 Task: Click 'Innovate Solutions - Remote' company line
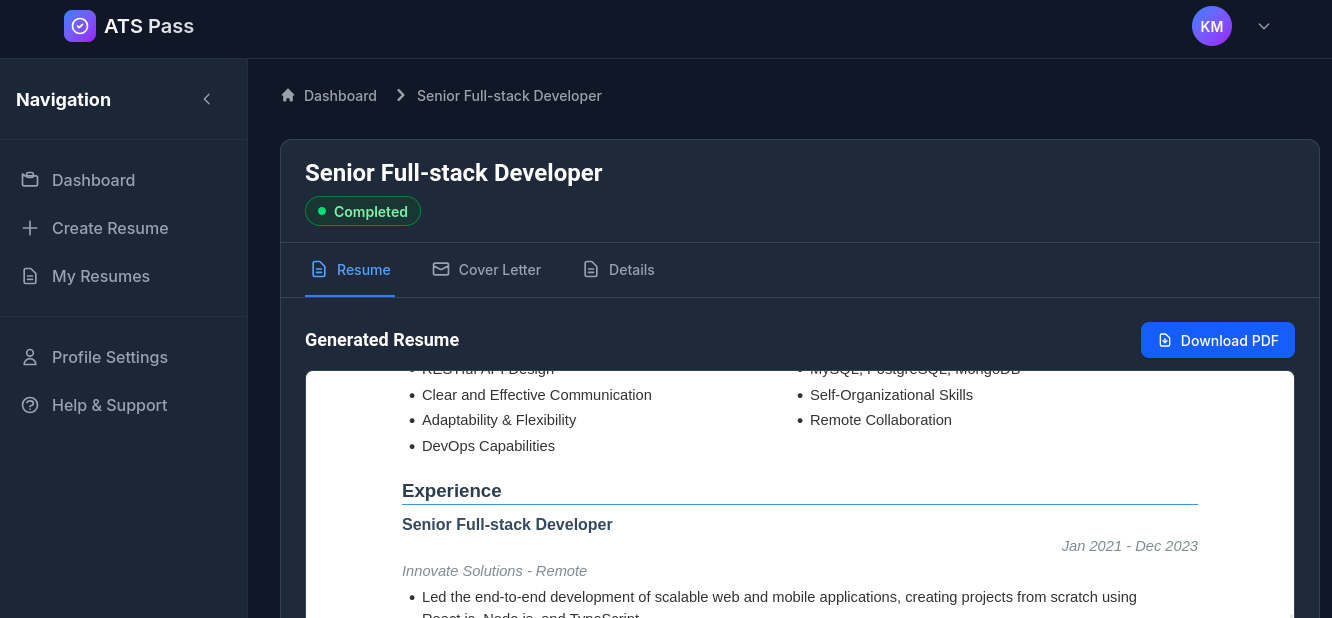click(x=494, y=571)
